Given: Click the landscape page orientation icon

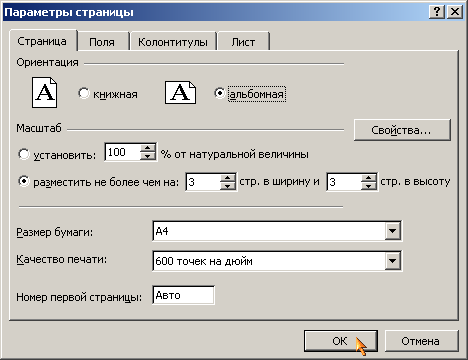Looking at the screenshot, I should tap(180, 92).
